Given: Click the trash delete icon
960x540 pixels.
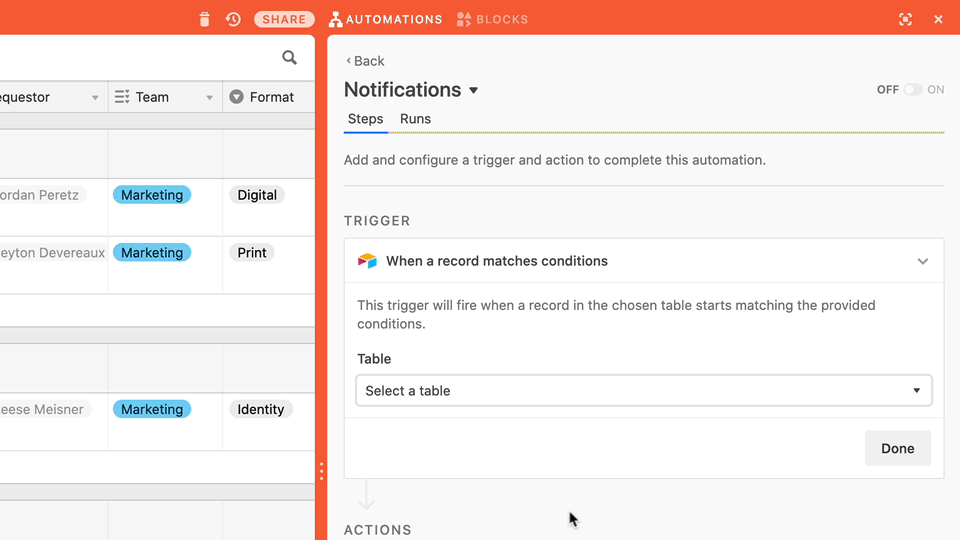Looking at the screenshot, I should pos(205,19).
